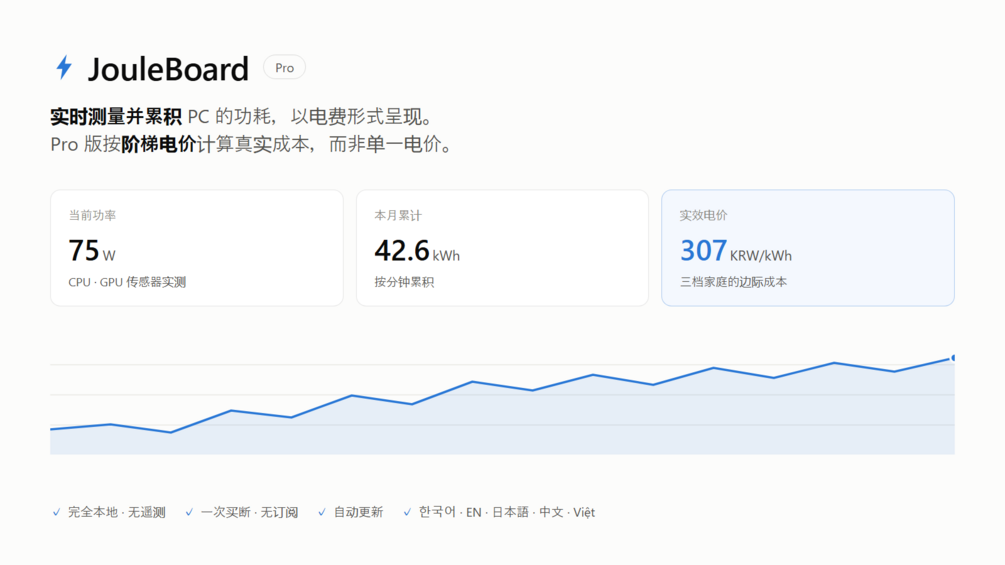Click the checkmark beside 一次买断 · 无订阅

(x=189, y=512)
